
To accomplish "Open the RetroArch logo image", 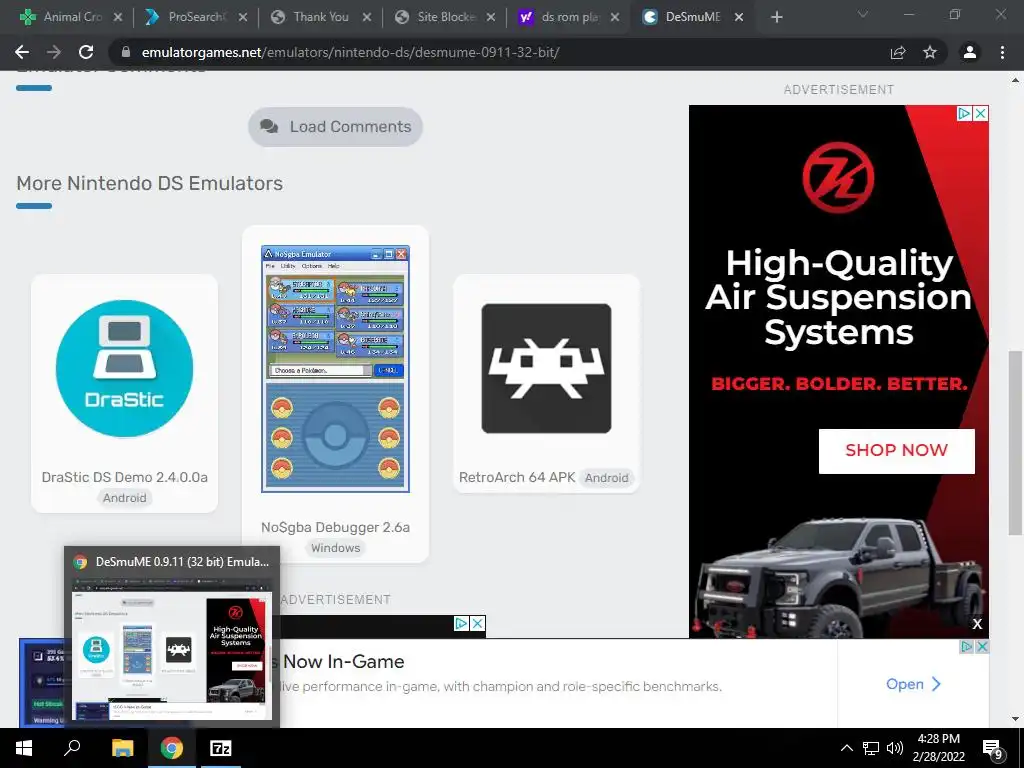I will coord(546,368).
